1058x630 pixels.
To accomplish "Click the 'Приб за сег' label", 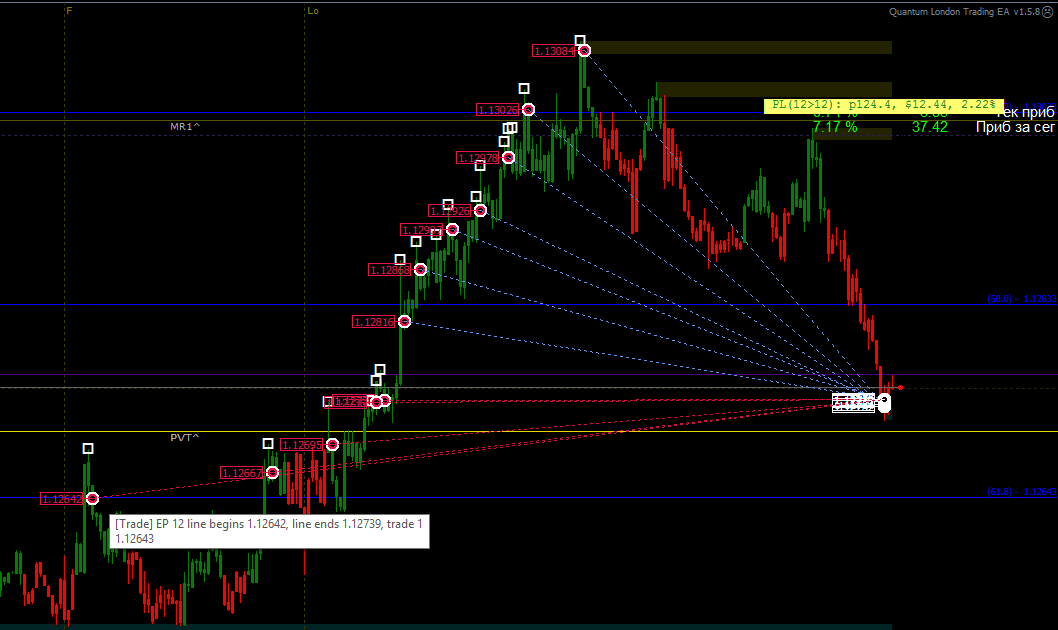I will (x=1015, y=127).
